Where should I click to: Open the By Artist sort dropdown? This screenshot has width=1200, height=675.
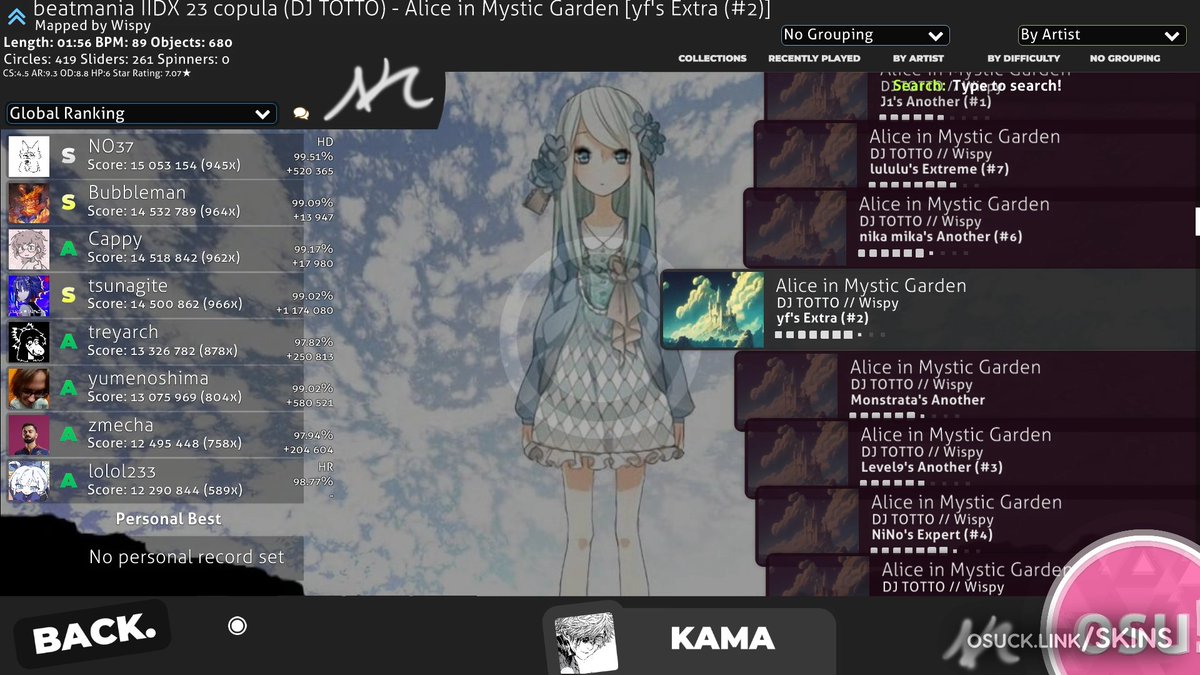(x=1102, y=35)
